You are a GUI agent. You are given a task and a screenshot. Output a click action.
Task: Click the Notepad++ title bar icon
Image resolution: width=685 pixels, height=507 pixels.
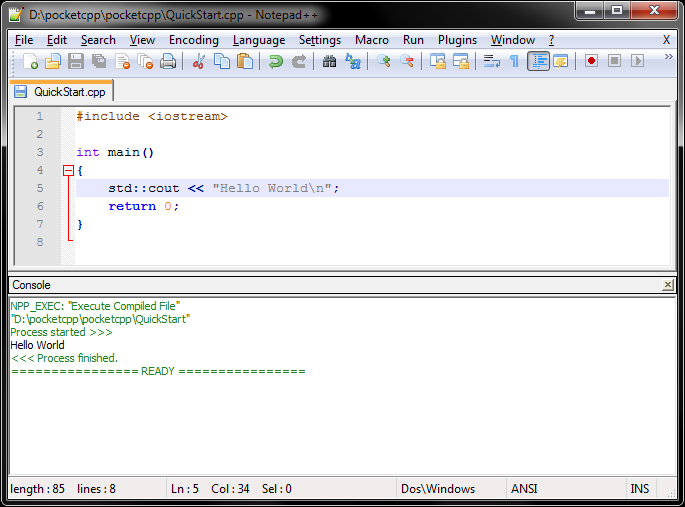(17, 14)
